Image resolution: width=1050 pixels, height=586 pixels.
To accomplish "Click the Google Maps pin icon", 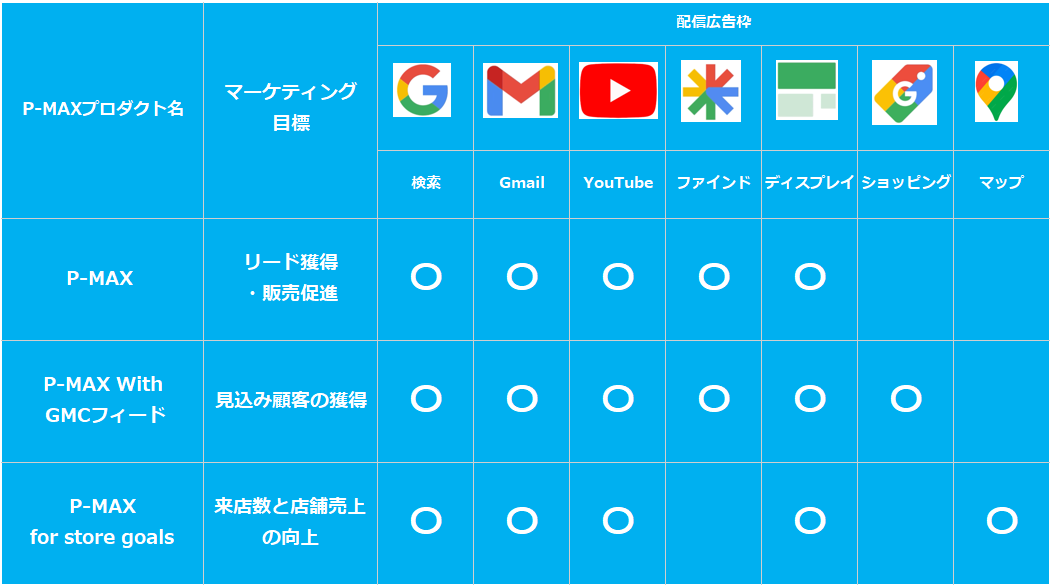I will pos(996,91).
